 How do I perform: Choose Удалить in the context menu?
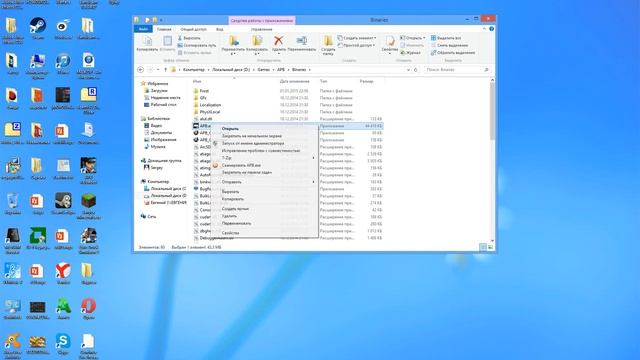(x=264, y=216)
